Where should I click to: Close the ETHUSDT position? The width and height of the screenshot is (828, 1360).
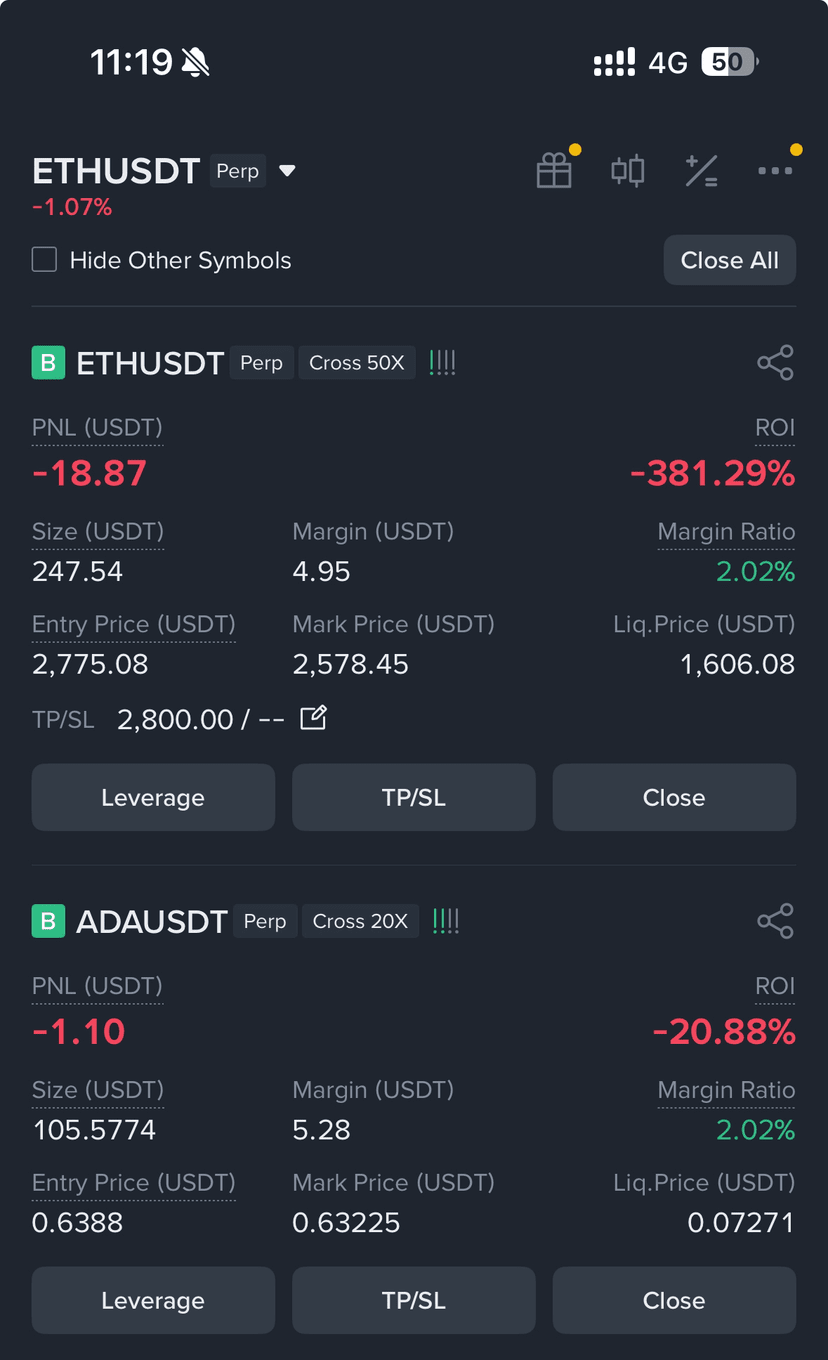point(674,797)
